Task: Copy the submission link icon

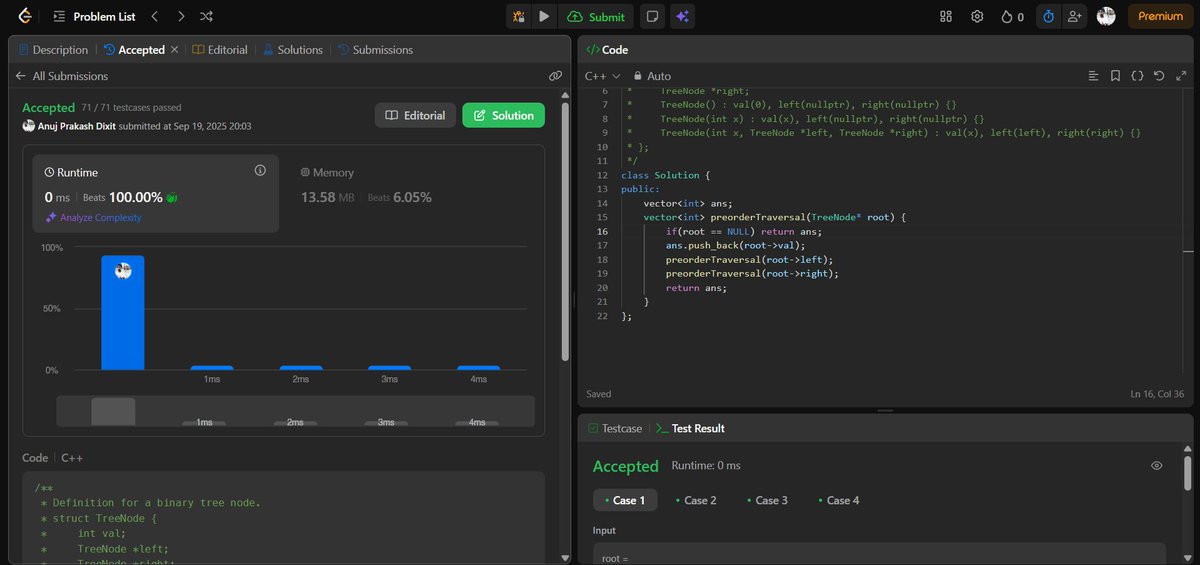Action: click(555, 76)
